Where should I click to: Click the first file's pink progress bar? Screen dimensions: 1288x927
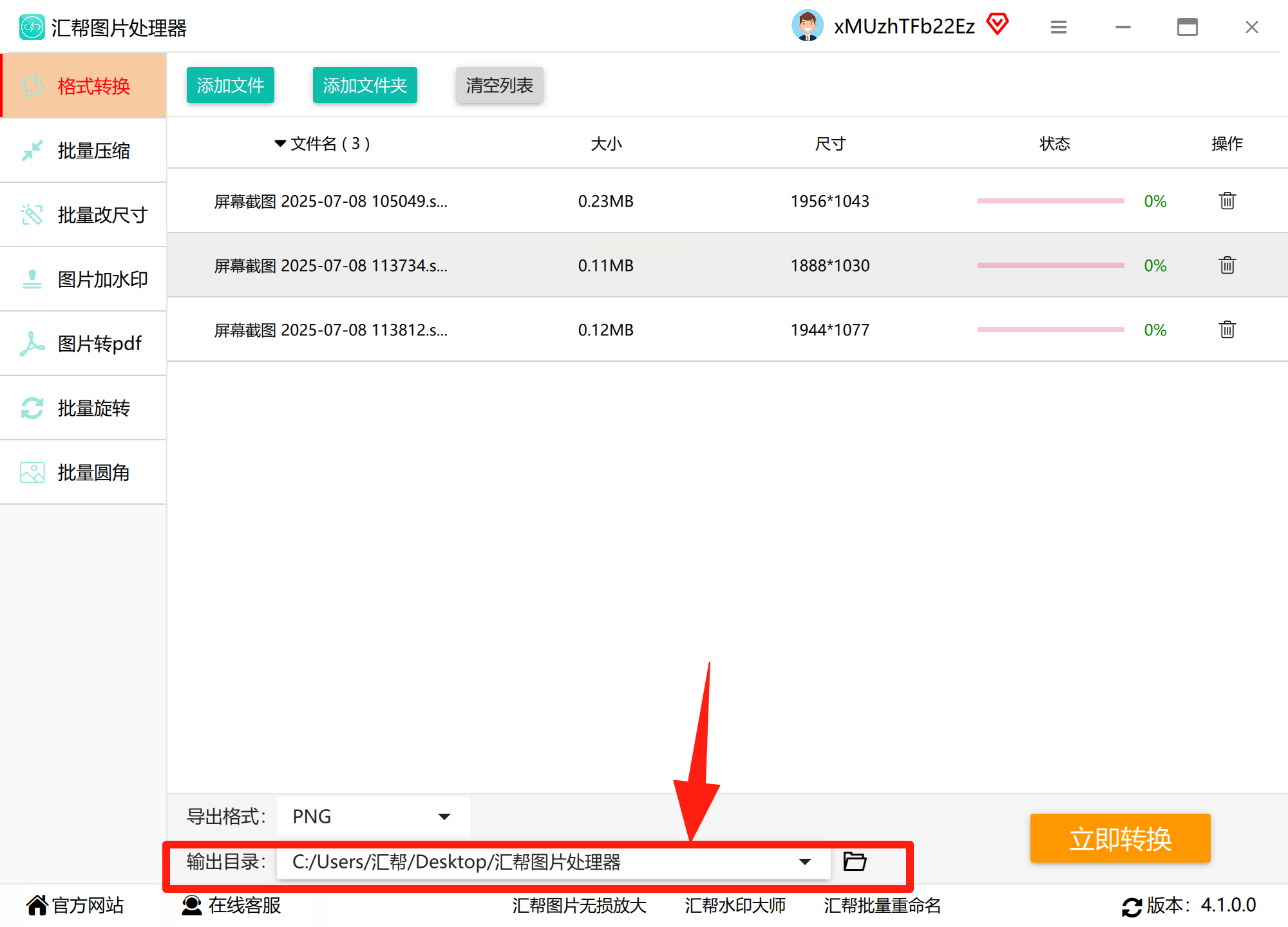[1050, 201]
